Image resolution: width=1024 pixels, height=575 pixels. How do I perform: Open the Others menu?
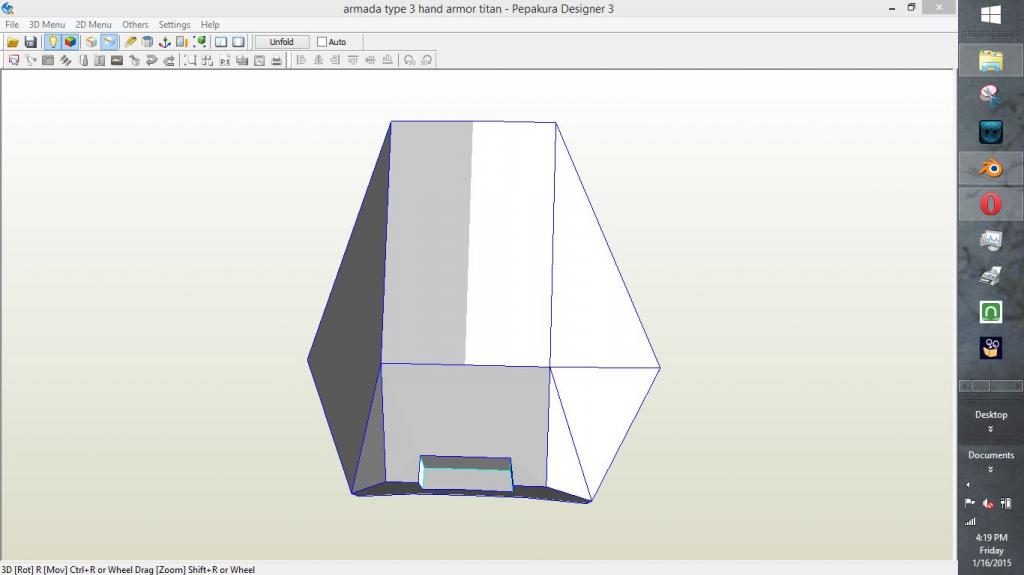pyautogui.click(x=135, y=24)
